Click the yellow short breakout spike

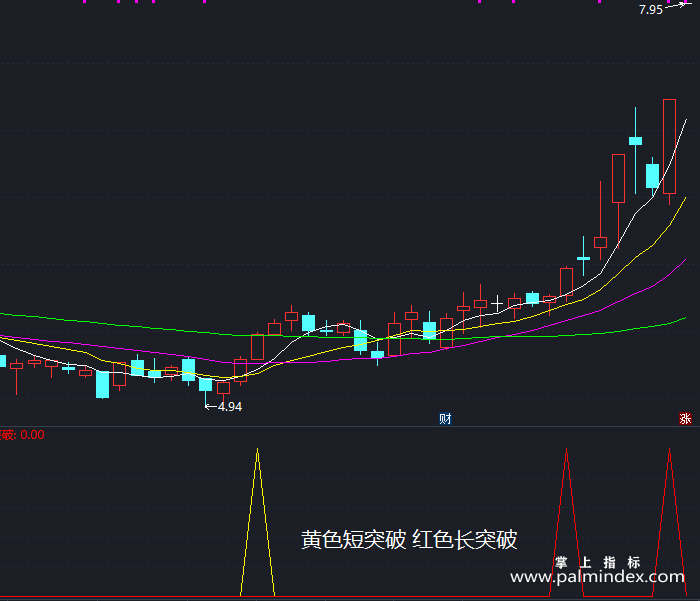pyautogui.click(x=258, y=522)
